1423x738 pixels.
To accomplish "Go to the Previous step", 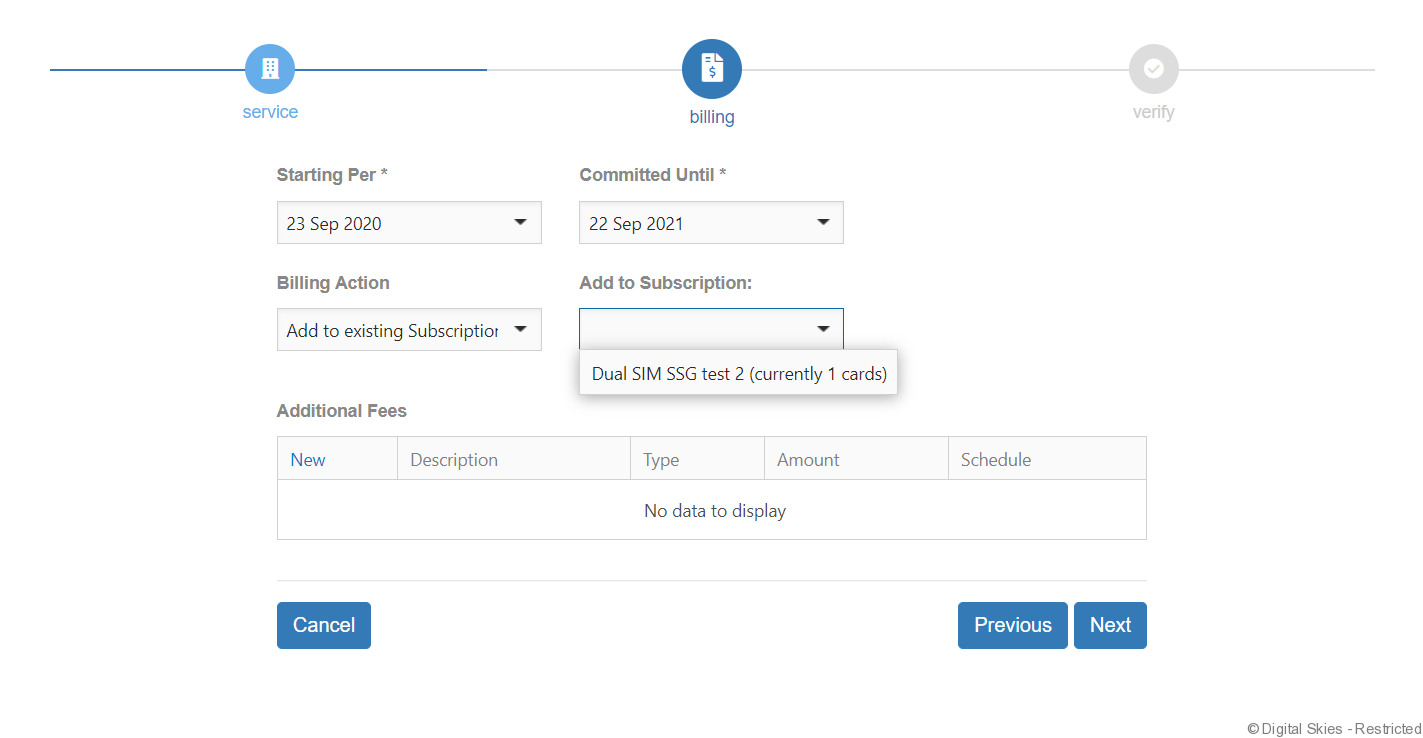I will click(x=1012, y=625).
